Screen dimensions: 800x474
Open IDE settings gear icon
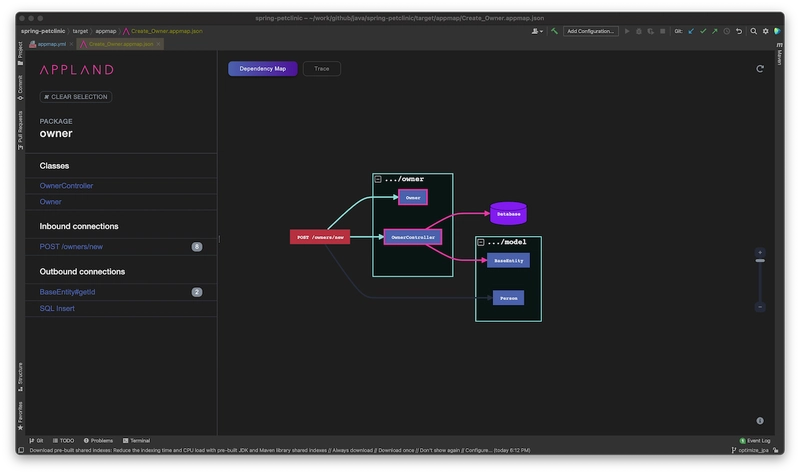(x=764, y=31)
